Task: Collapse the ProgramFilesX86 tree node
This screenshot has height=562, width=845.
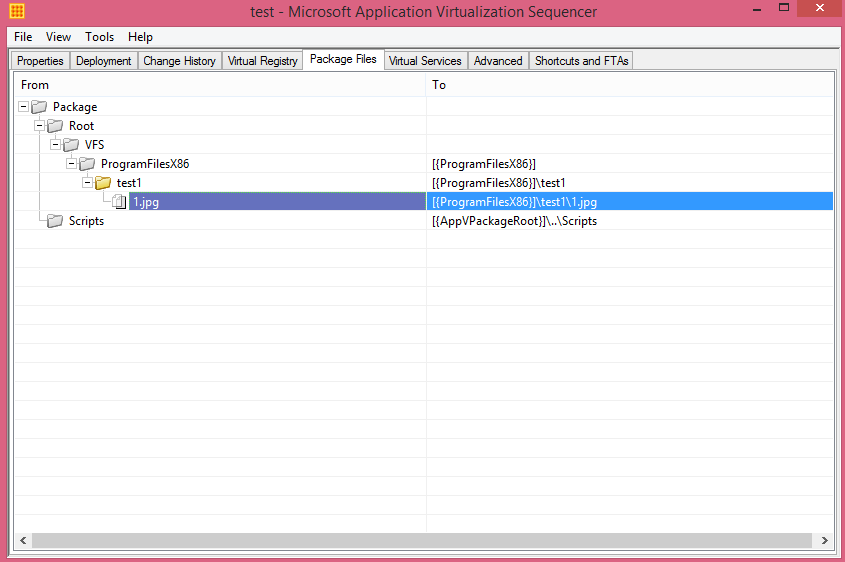Action: pos(71,163)
